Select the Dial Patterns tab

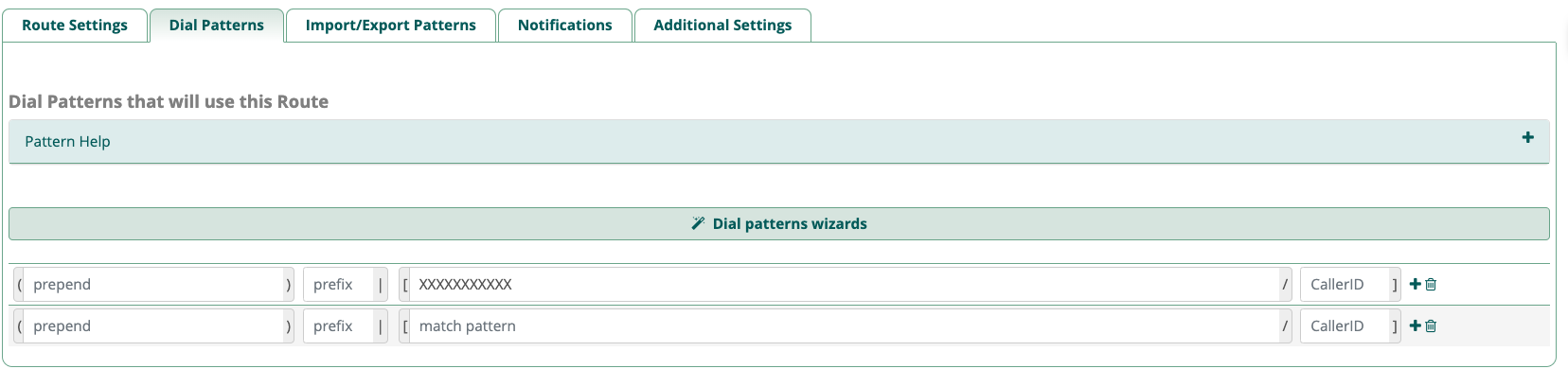tap(217, 26)
